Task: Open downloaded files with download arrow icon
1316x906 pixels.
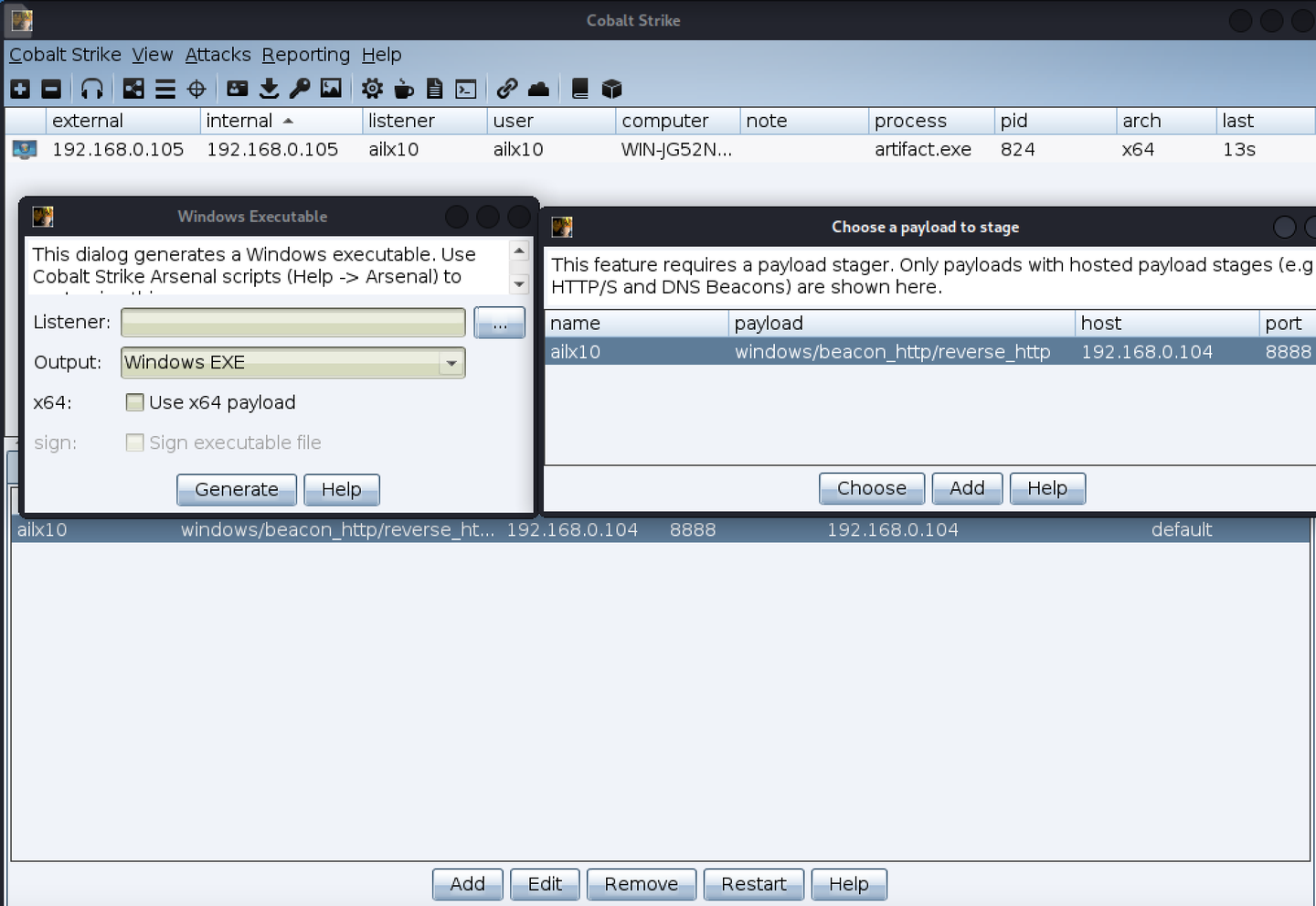Action: pyautogui.click(x=269, y=88)
